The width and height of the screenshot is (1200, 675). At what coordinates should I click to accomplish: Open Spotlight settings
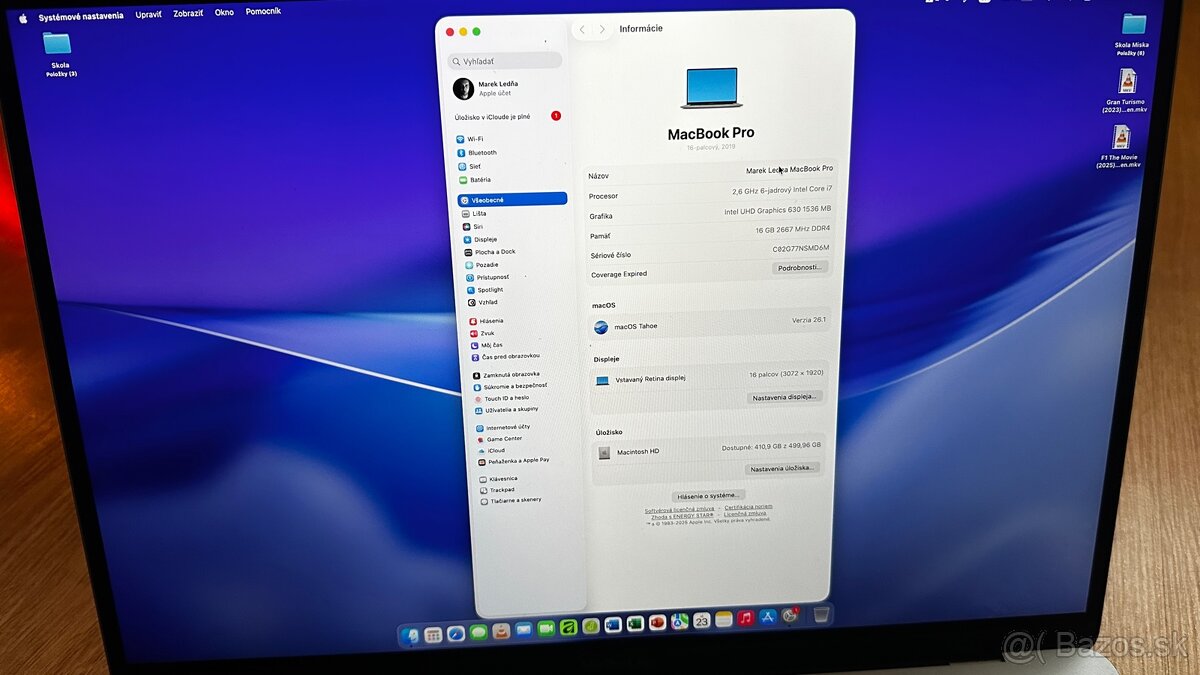(491, 290)
